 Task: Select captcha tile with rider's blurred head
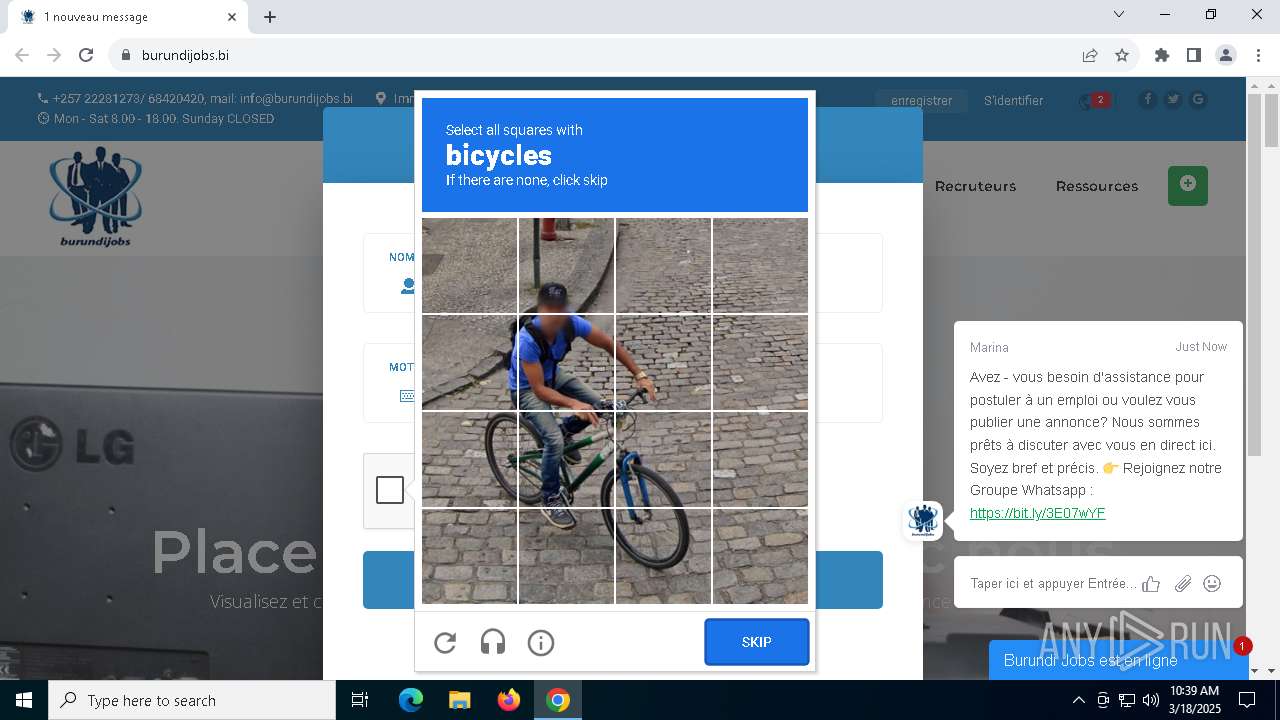click(x=566, y=266)
